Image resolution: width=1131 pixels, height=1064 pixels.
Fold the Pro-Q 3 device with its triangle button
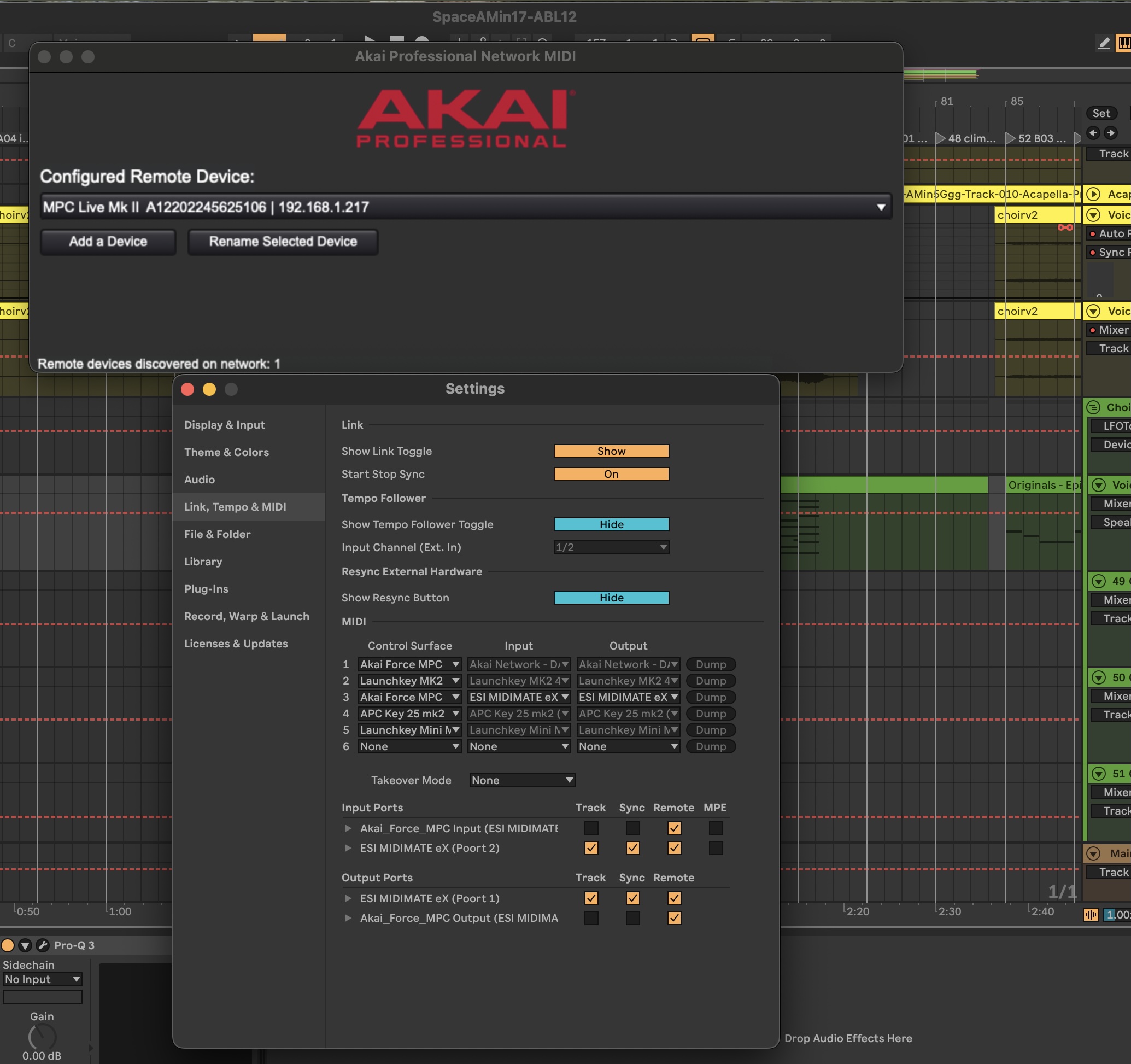coord(25,945)
